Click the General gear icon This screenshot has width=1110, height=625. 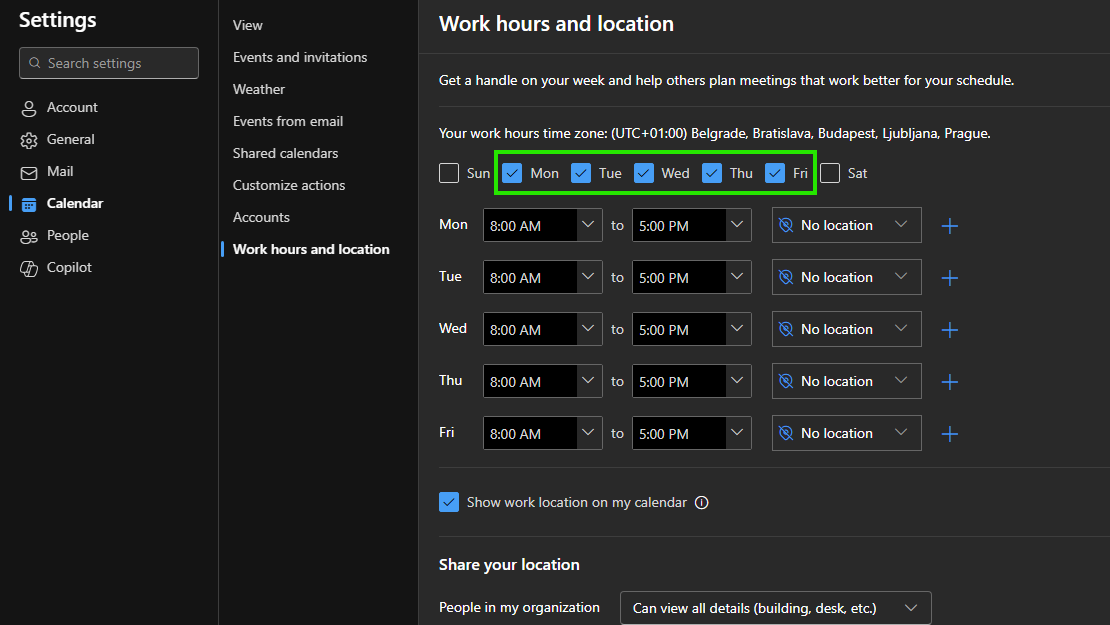[x=29, y=140]
